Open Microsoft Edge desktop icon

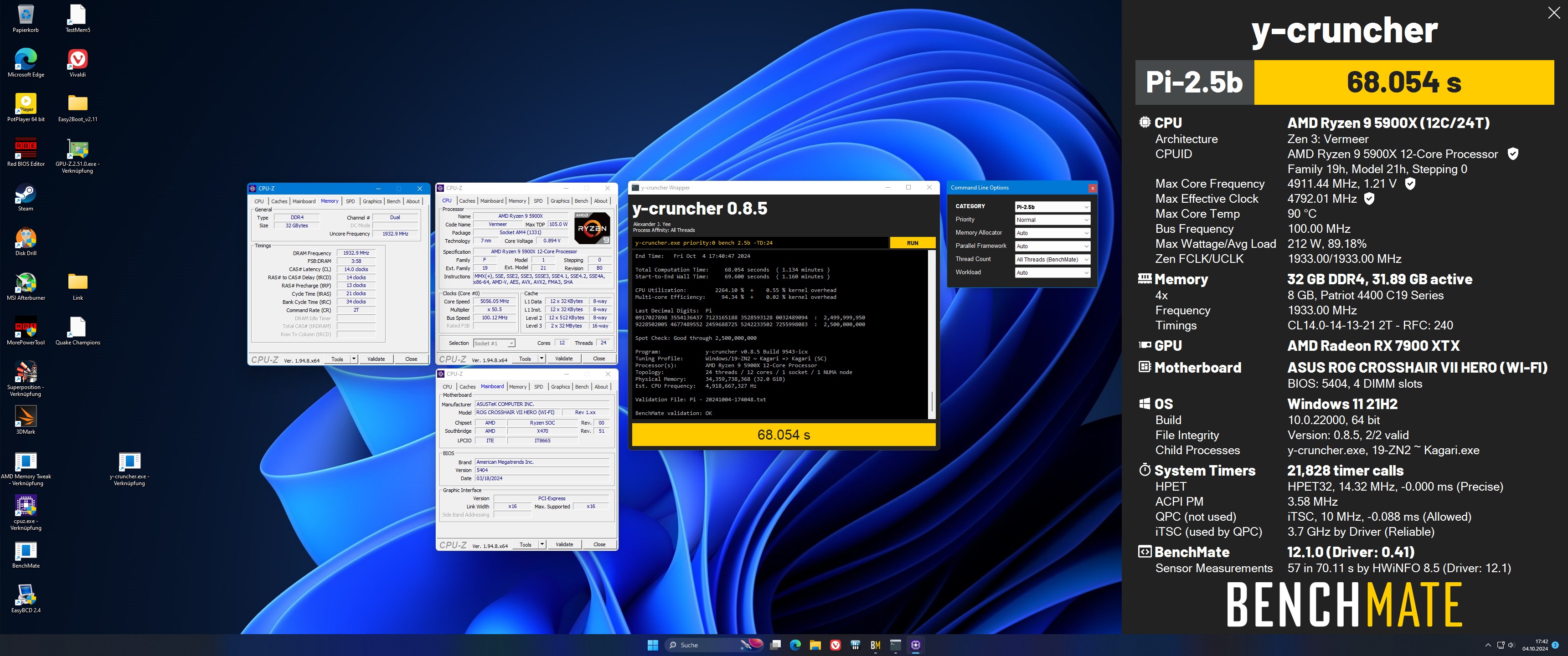pyautogui.click(x=26, y=63)
